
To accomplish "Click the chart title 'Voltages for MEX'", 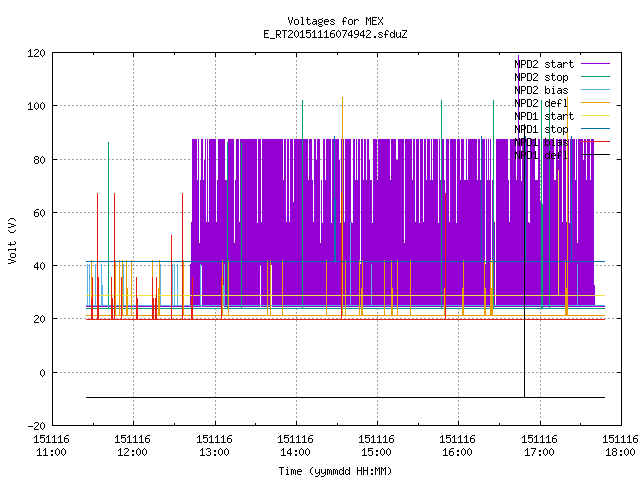I will pyautogui.click(x=335, y=21).
